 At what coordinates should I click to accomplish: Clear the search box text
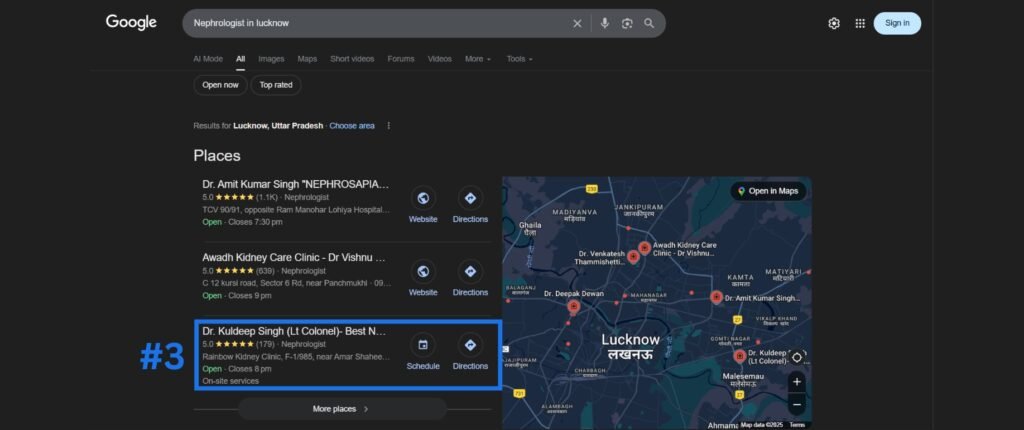point(577,23)
